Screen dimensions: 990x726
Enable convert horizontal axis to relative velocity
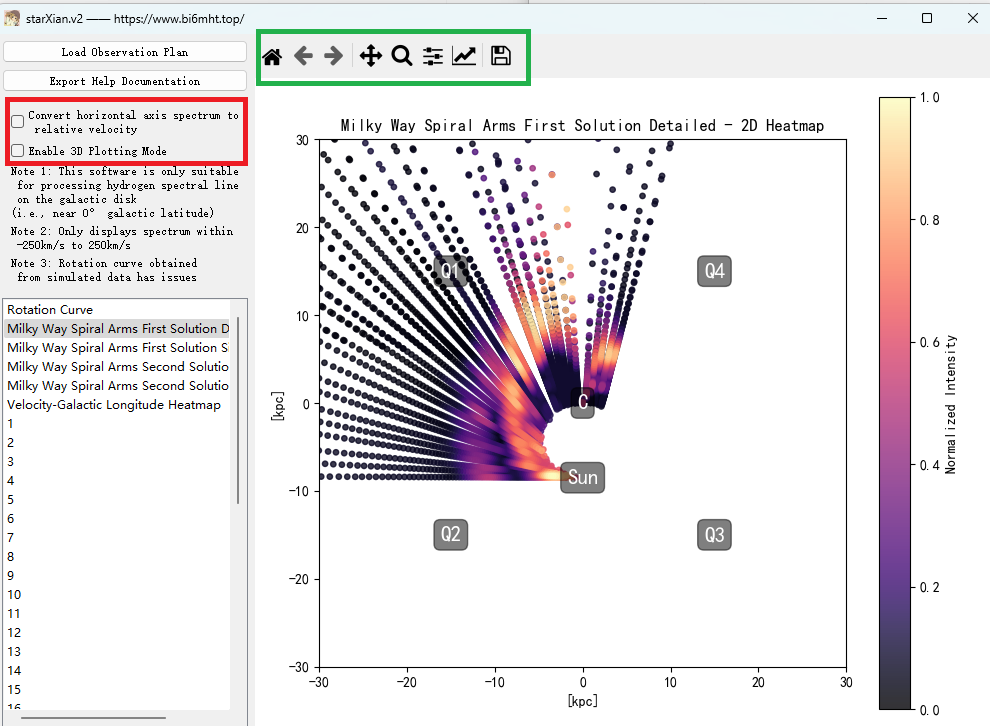pyautogui.click(x=18, y=122)
